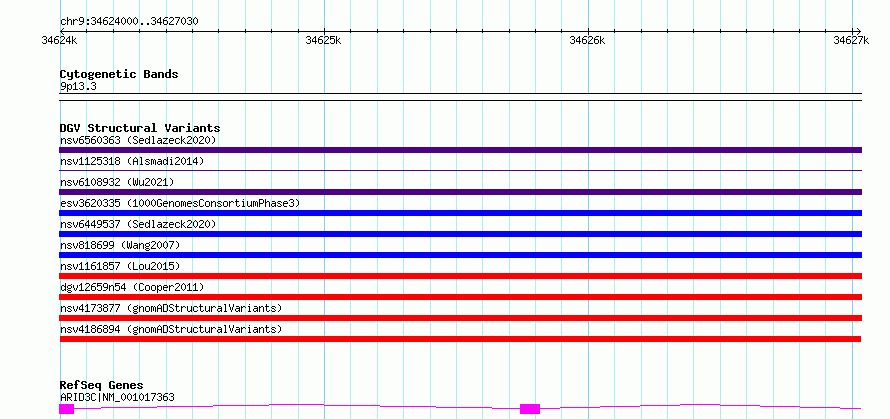Click the chr9:34624000..34627030 region label
Viewport: 890px width, 419px height.
point(129,22)
